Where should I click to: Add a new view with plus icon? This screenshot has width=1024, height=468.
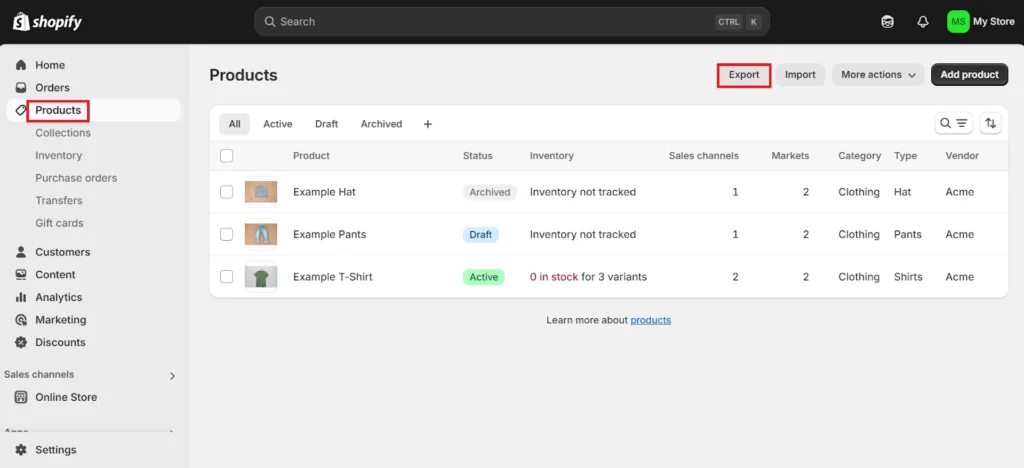[428, 124]
